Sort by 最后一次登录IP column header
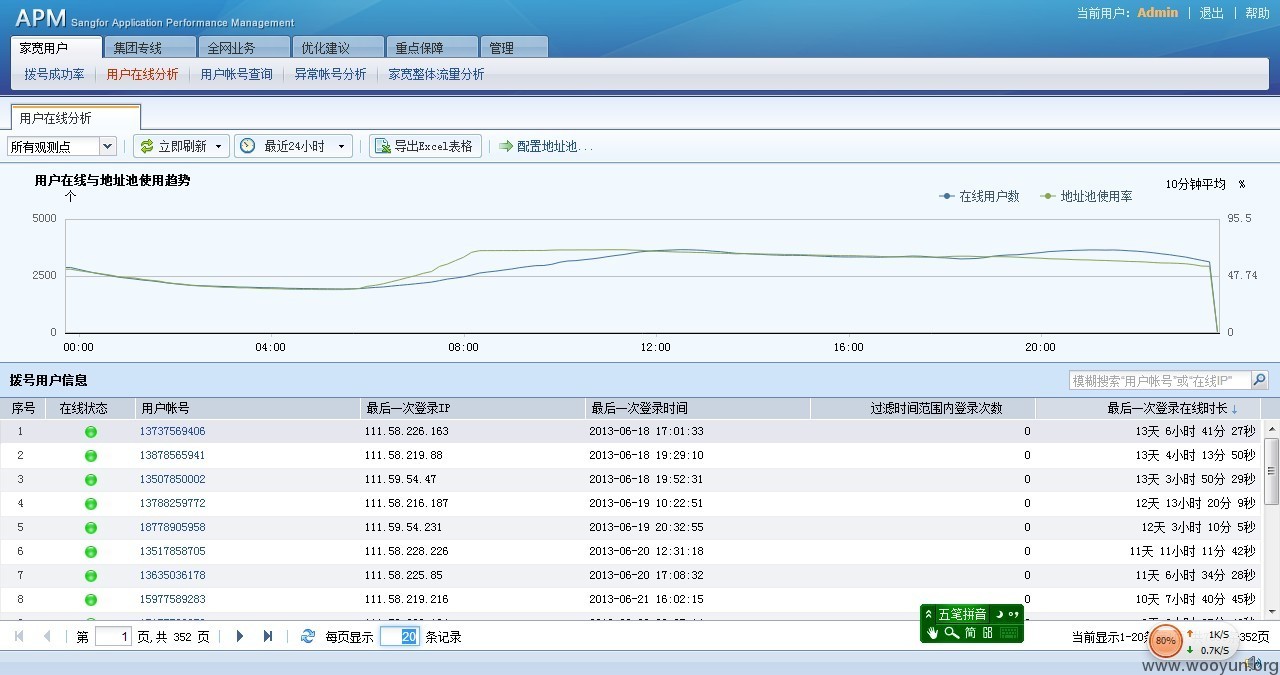The height and width of the screenshot is (675, 1280). tap(472, 408)
